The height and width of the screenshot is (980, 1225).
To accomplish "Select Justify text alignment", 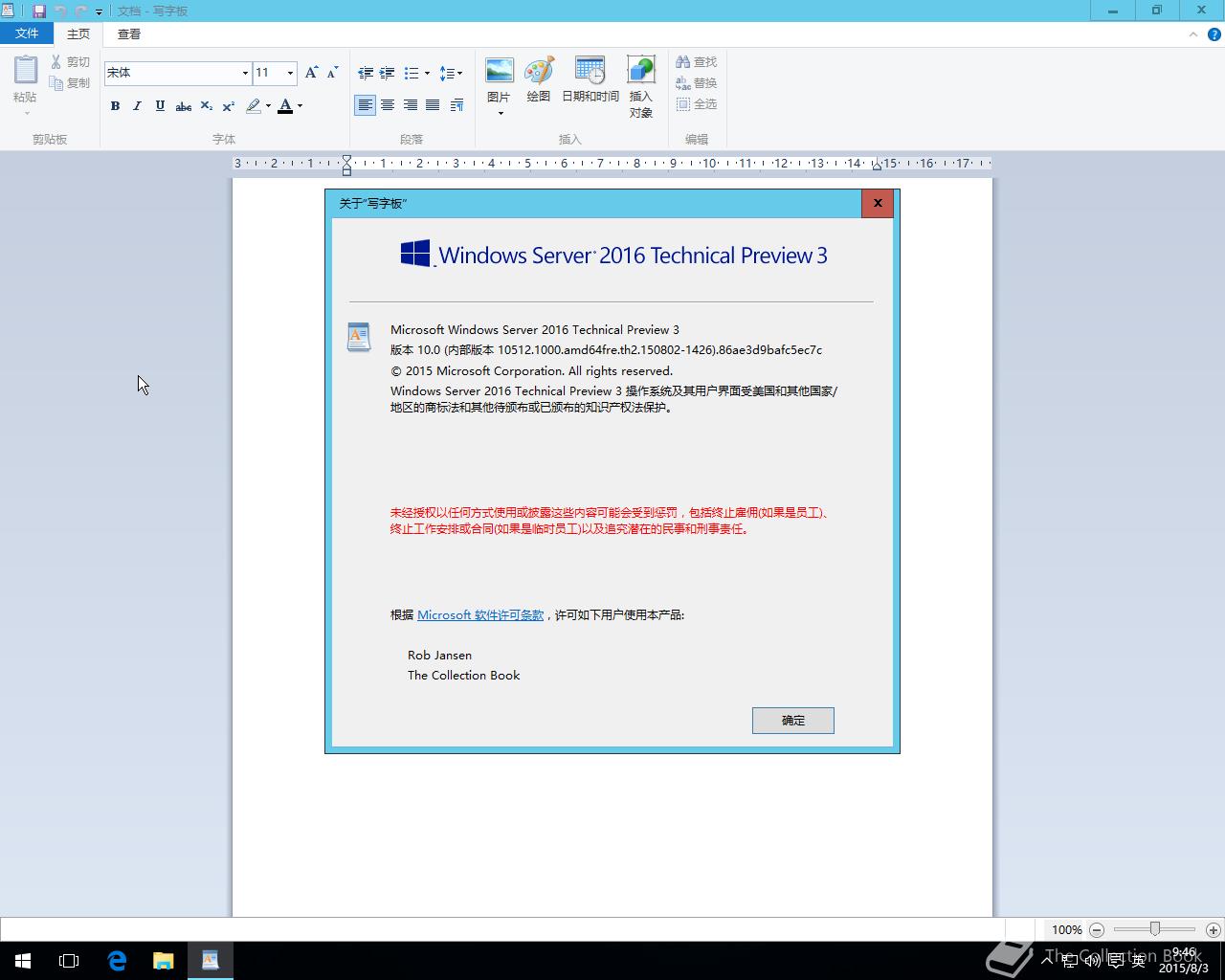I will (x=433, y=105).
